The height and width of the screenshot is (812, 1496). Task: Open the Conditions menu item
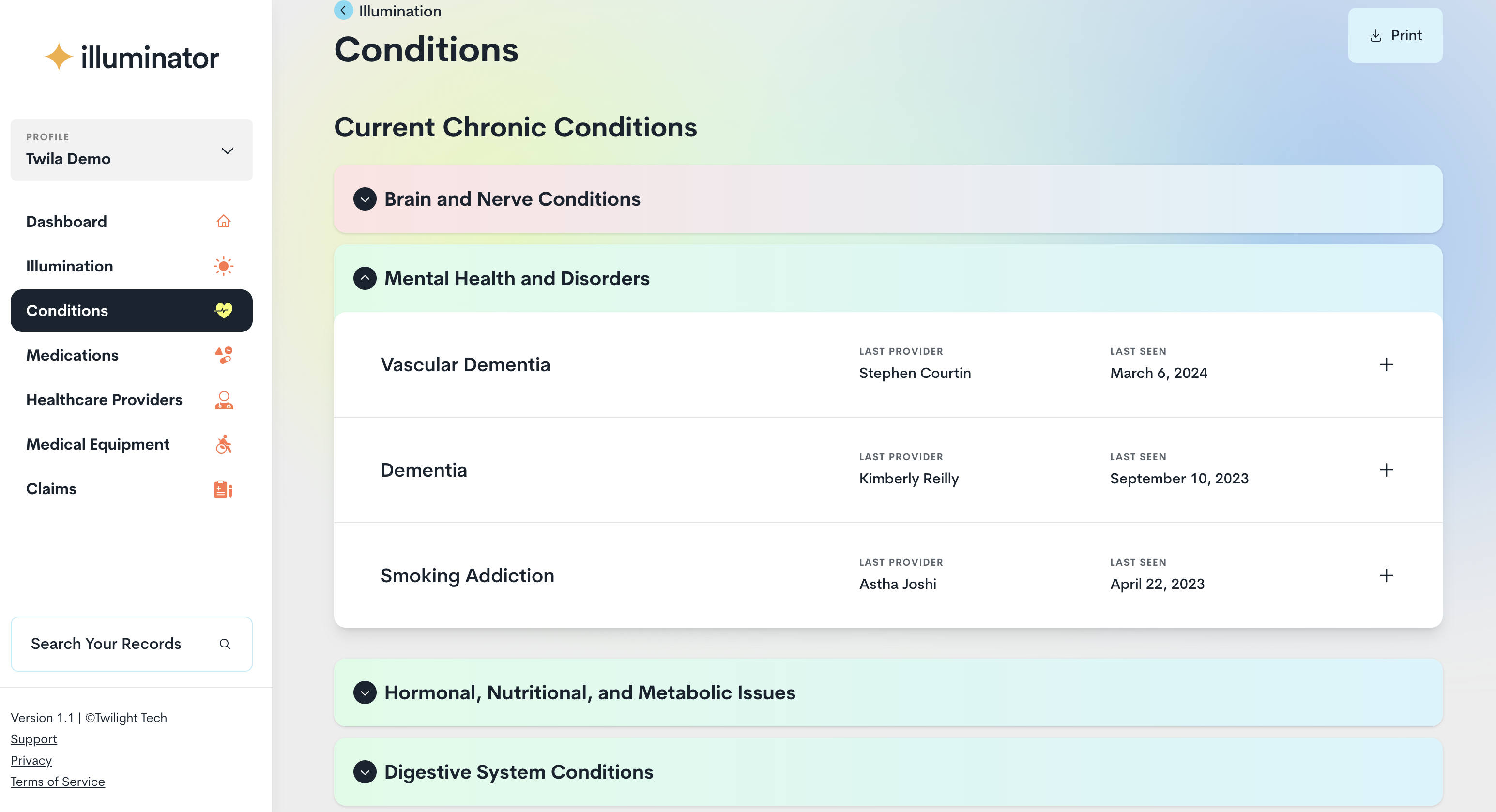[131, 311]
